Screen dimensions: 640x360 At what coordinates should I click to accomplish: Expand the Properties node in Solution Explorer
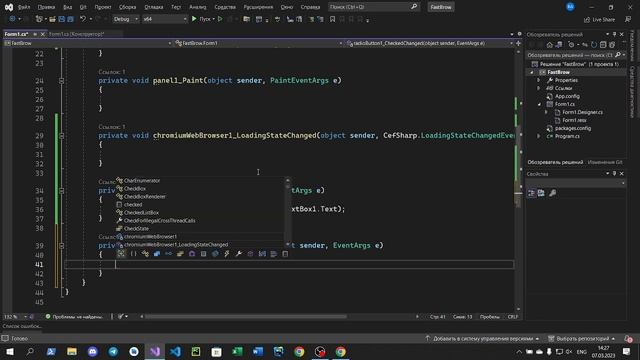point(539,80)
